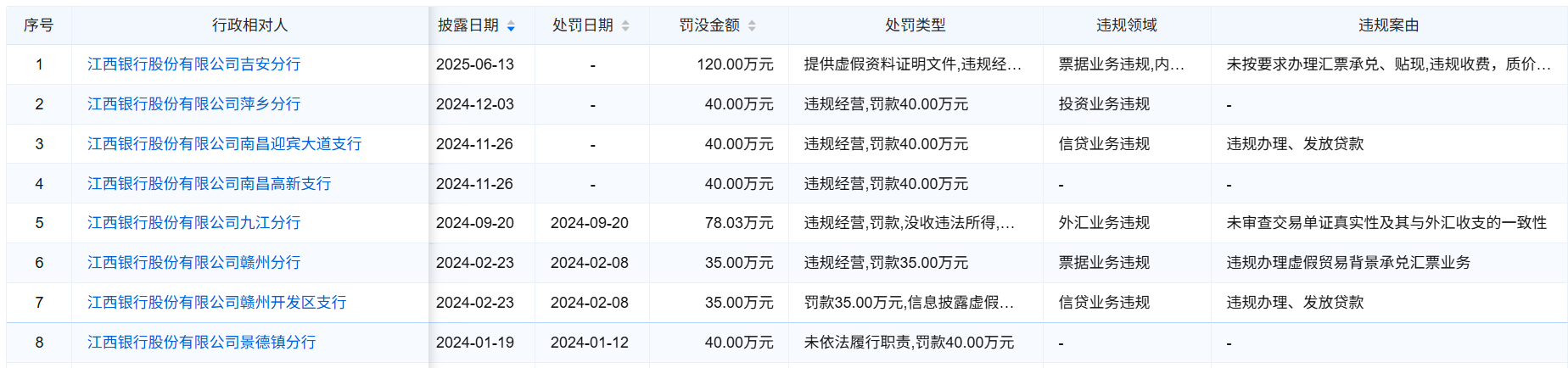This screenshot has height=368, width=1568.
Task: Click the 序号 column header
Action: click(39, 25)
